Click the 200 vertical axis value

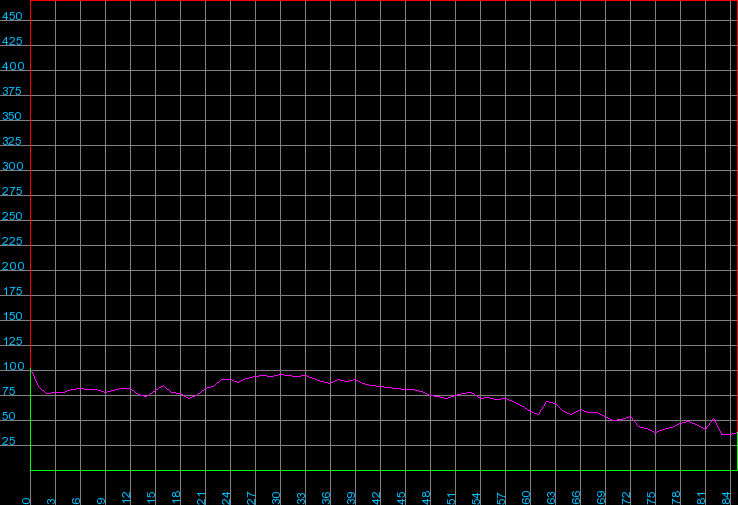pos(13,266)
